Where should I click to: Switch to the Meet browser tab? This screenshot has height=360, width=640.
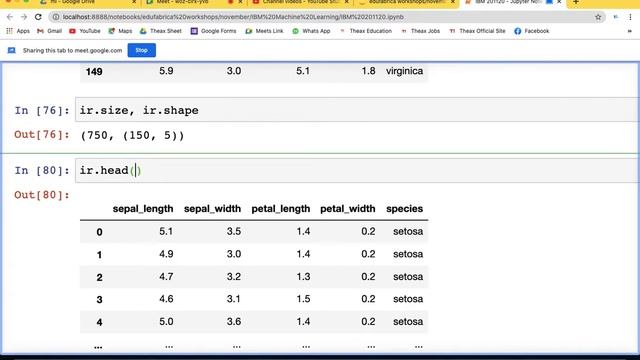click(x=192, y=2)
